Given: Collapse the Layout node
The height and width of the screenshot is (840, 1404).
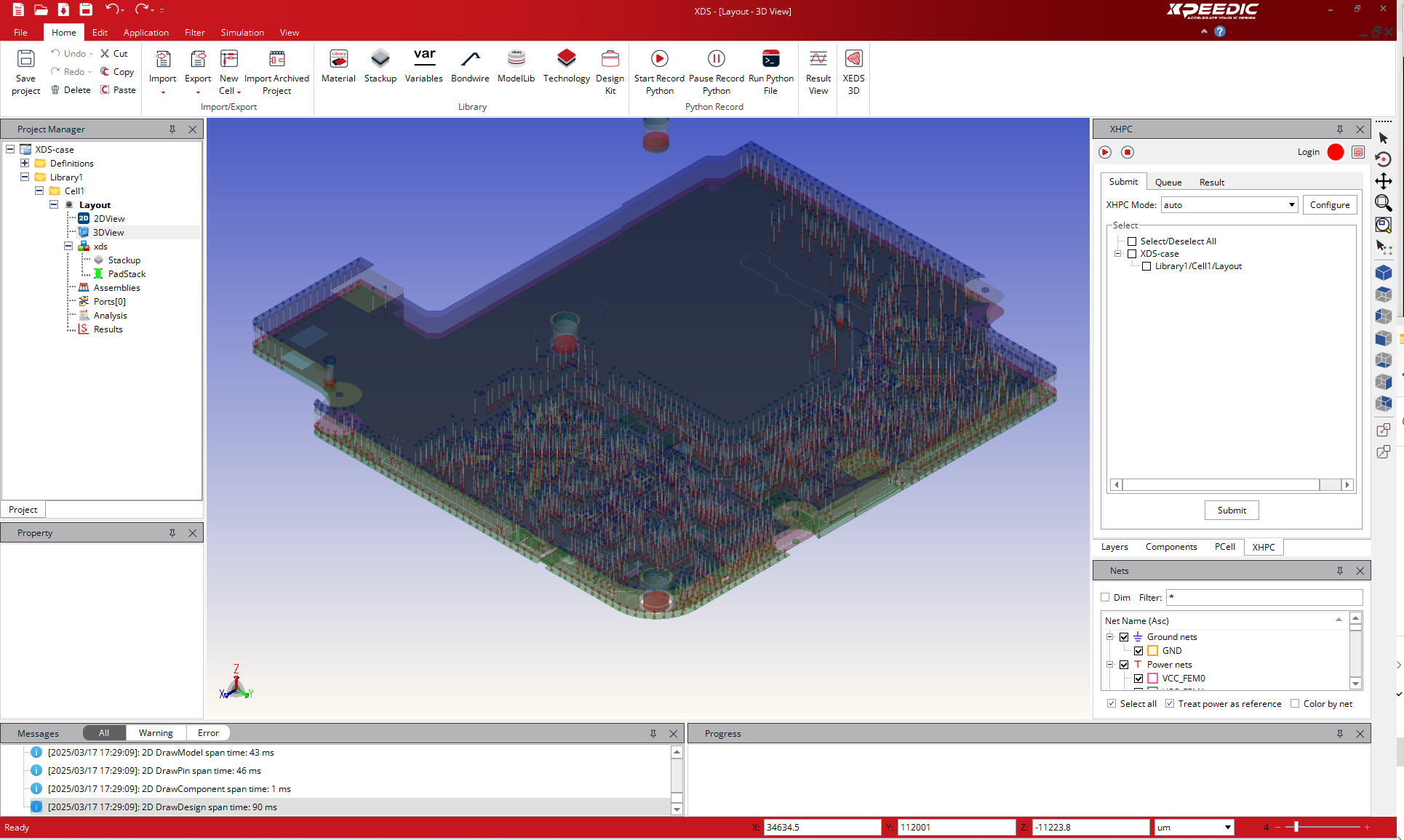Looking at the screenshot, I should [54, 204].
